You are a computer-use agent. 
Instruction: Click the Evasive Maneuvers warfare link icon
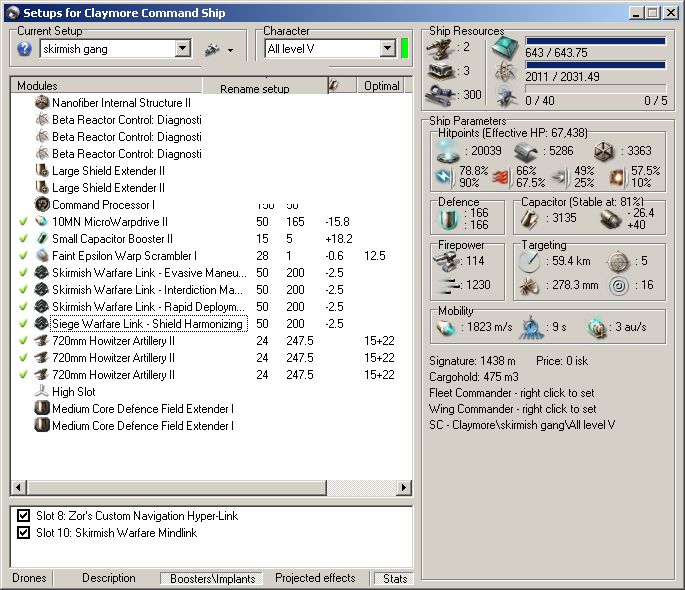pyautogui.click(x=42, y=273)
